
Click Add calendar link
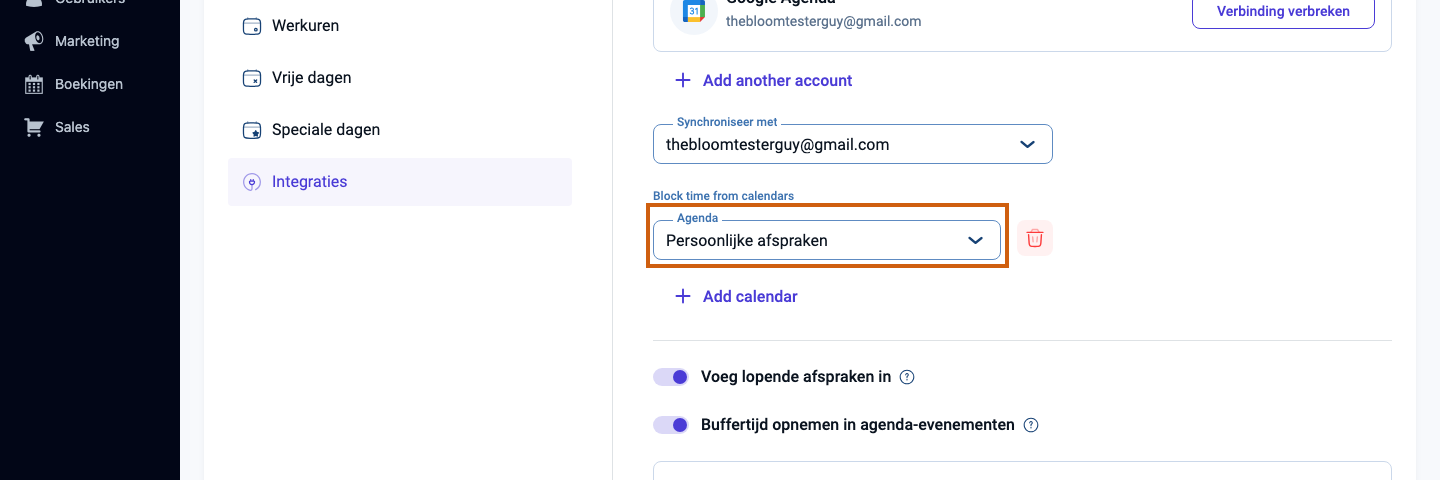coord(736,296)
